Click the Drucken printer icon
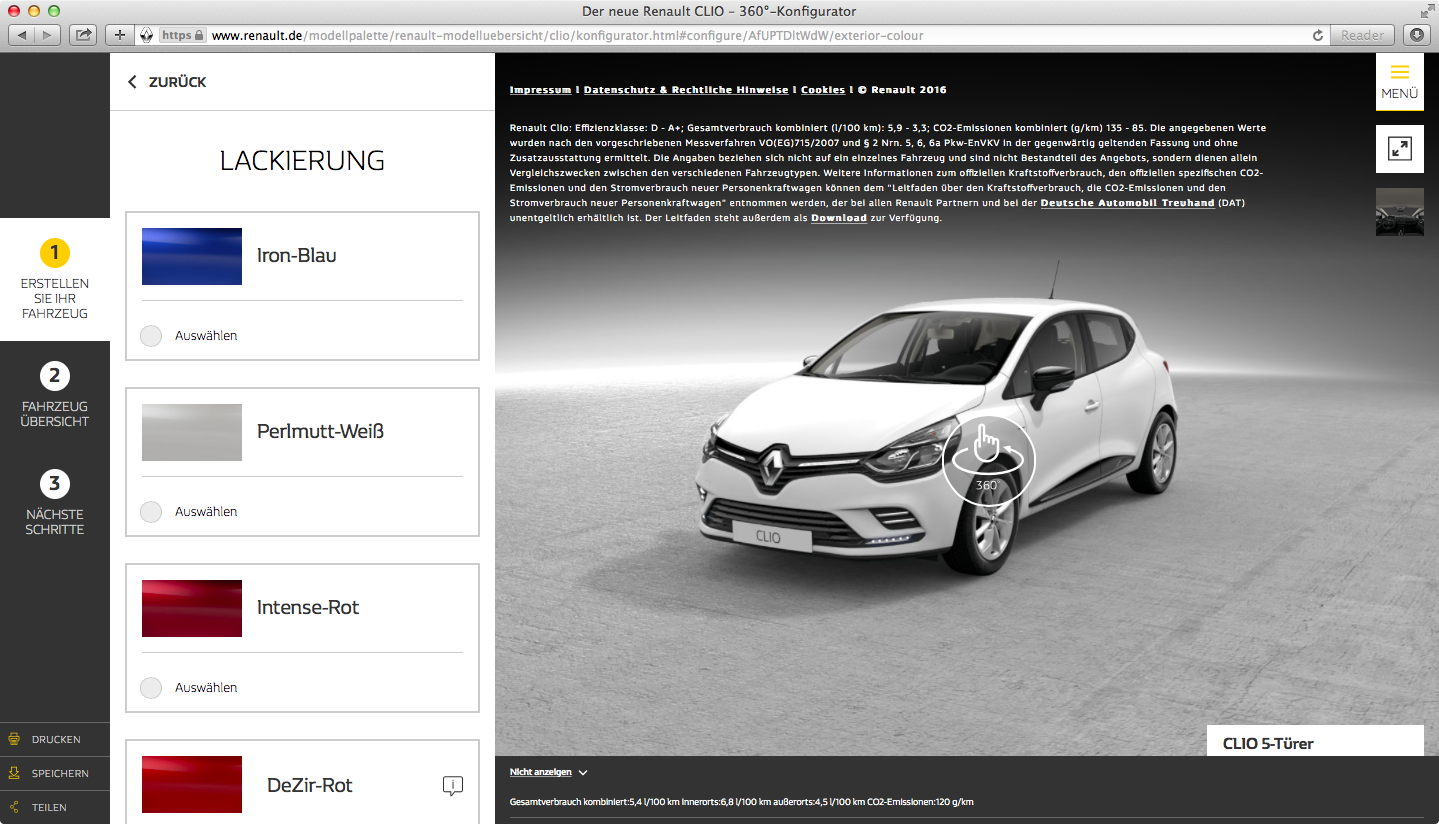 14,739
